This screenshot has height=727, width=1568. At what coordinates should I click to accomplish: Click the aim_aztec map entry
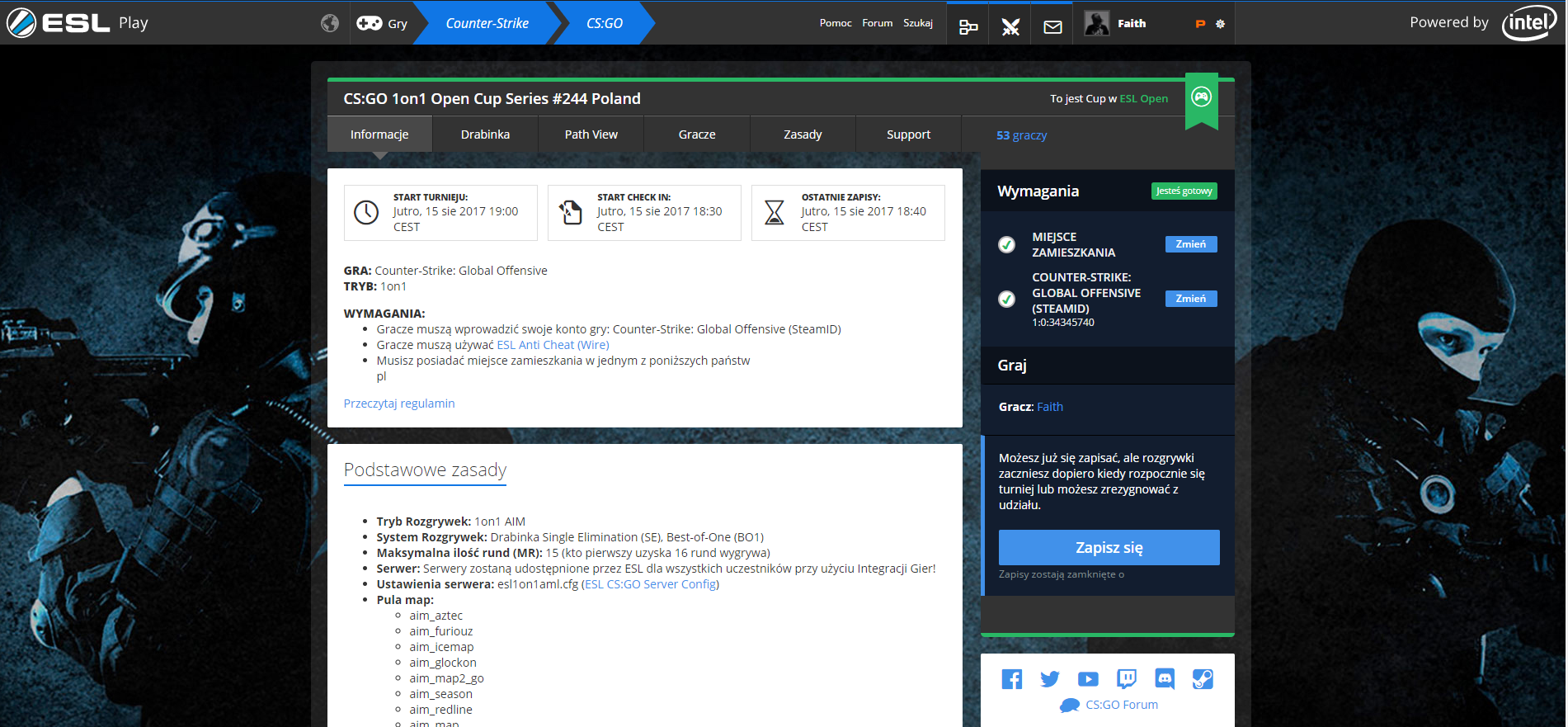436,616
